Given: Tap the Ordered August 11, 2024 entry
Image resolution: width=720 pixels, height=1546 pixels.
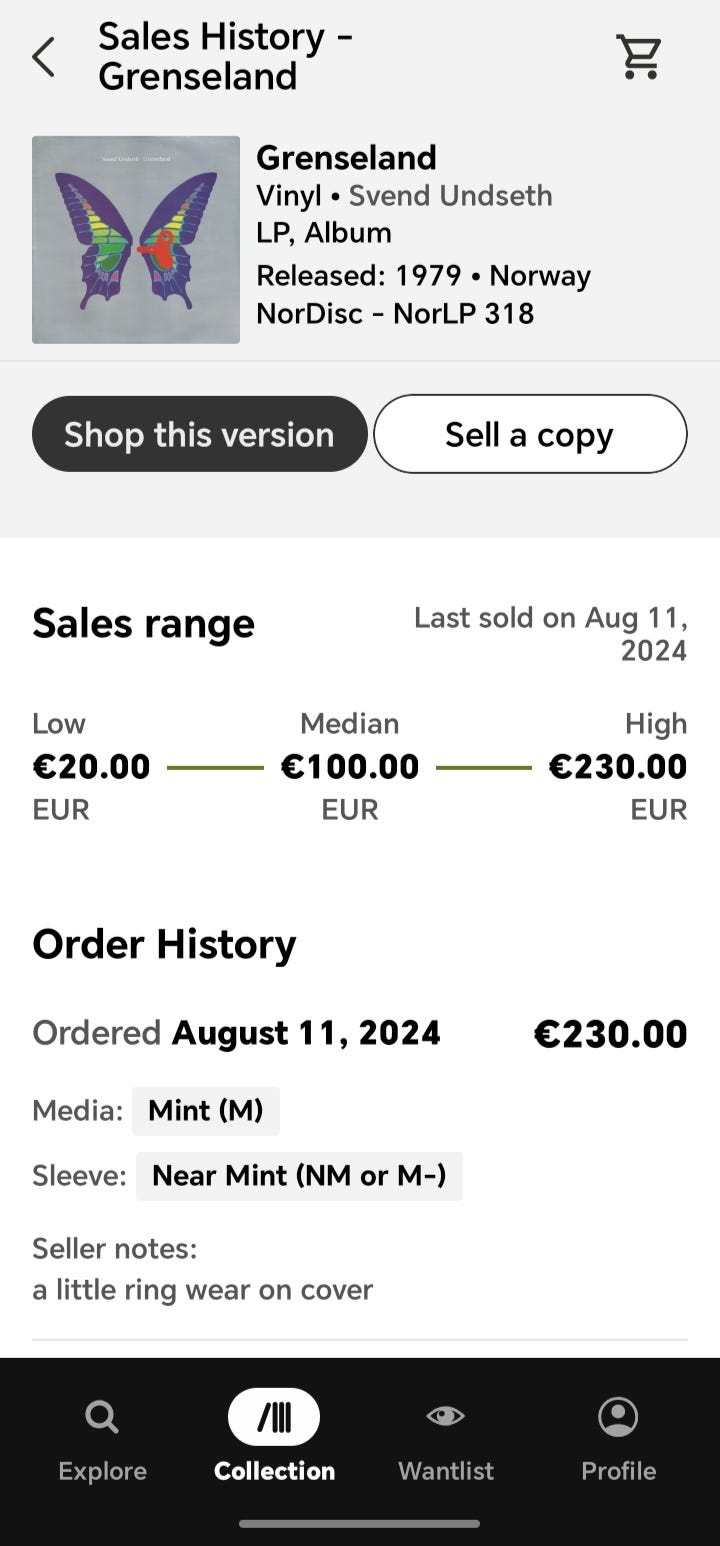Looking at the screenshot, I should 236,1033.
